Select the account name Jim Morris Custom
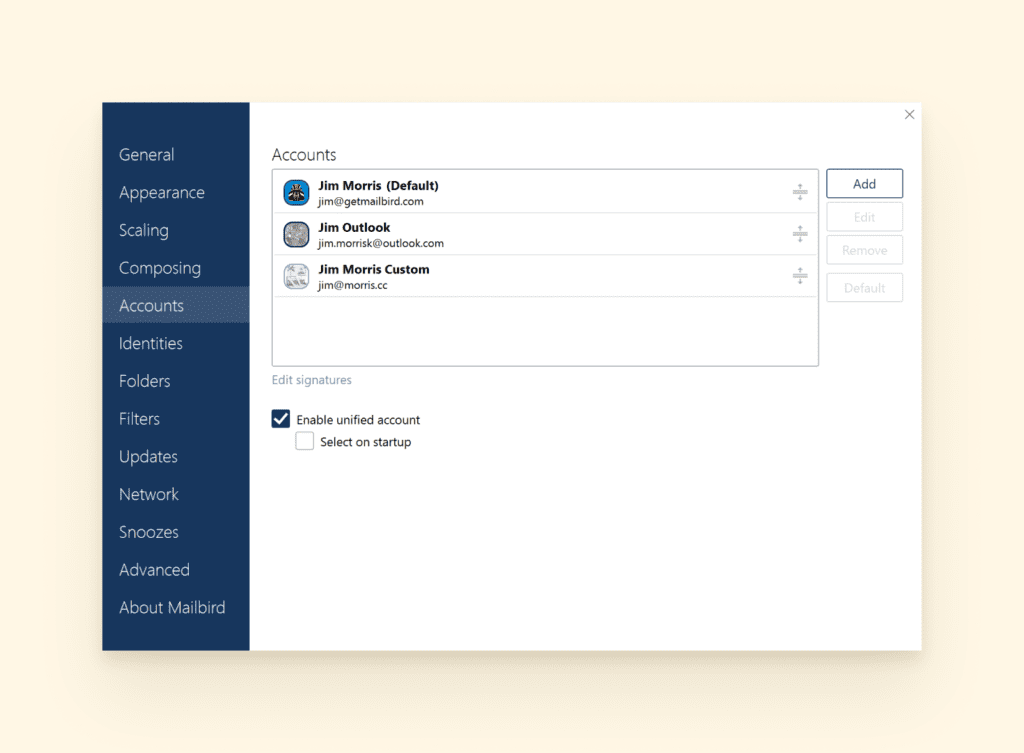1024x753 pixels. (x=374, y=269)
